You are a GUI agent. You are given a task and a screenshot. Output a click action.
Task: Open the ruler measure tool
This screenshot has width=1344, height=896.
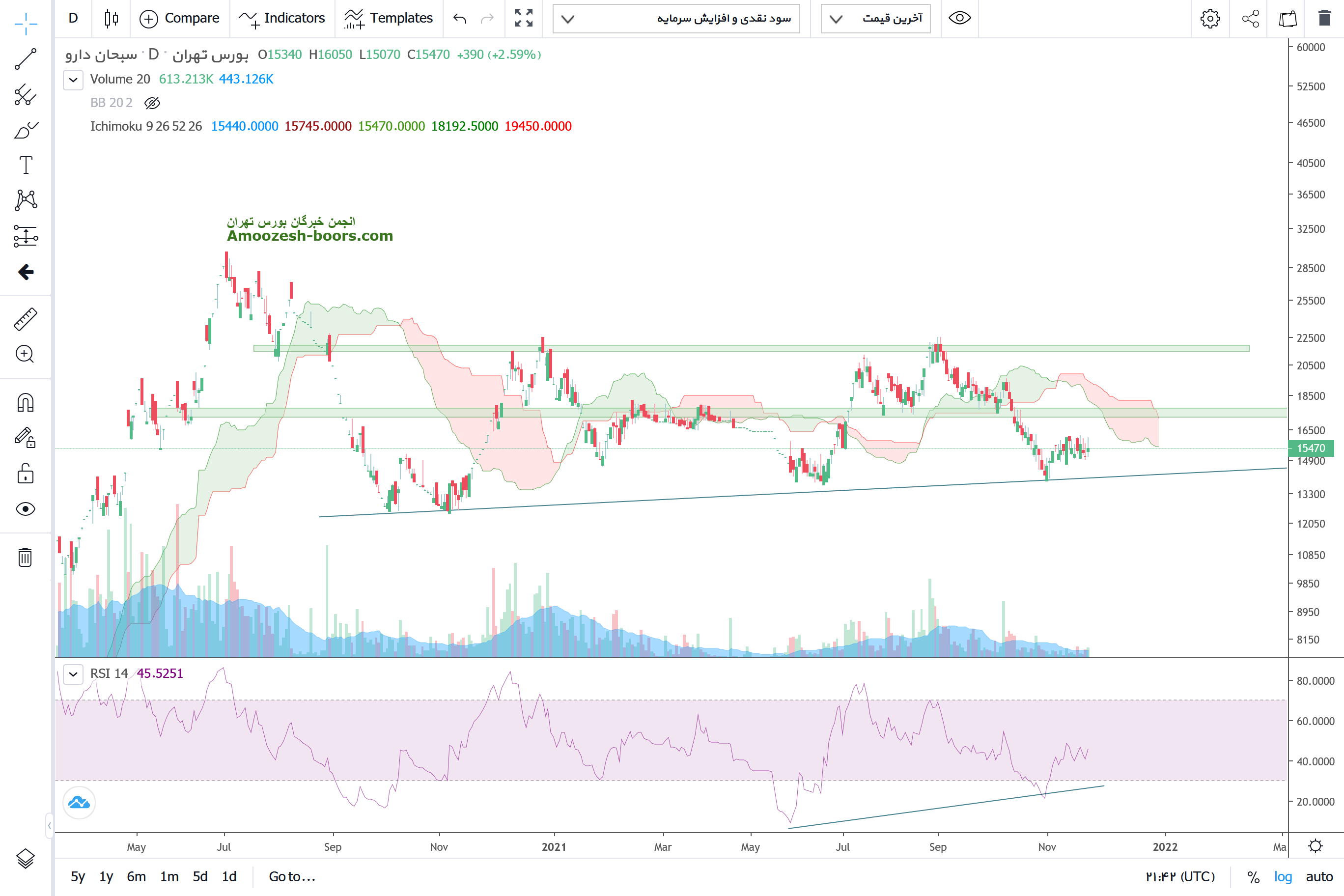[26, 319]
